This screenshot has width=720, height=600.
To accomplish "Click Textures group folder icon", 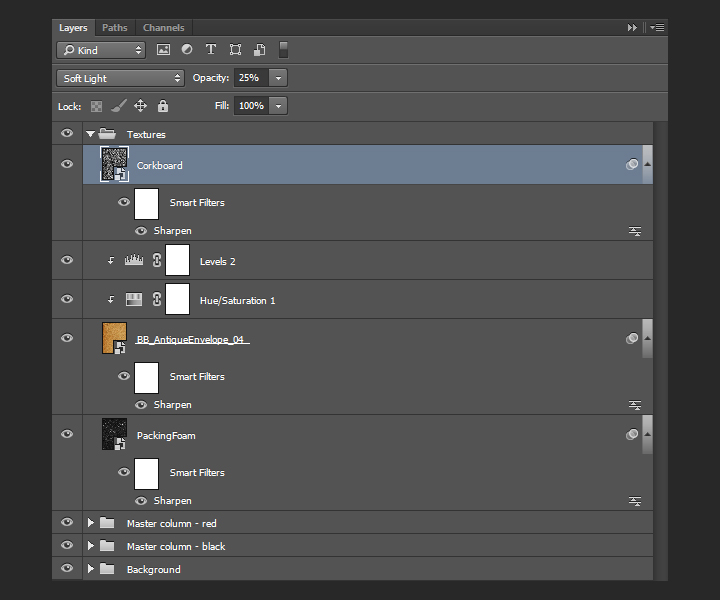I will [107, 134].
